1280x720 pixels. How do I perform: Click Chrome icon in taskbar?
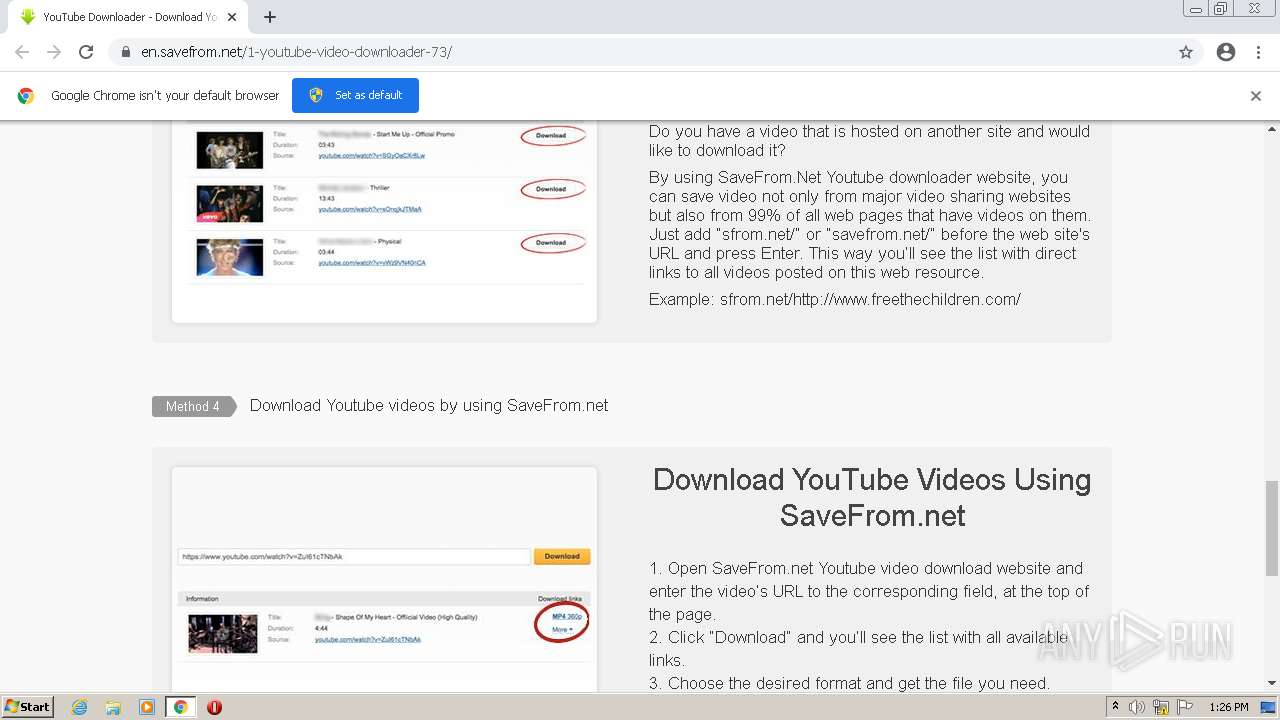pos(180,707)
